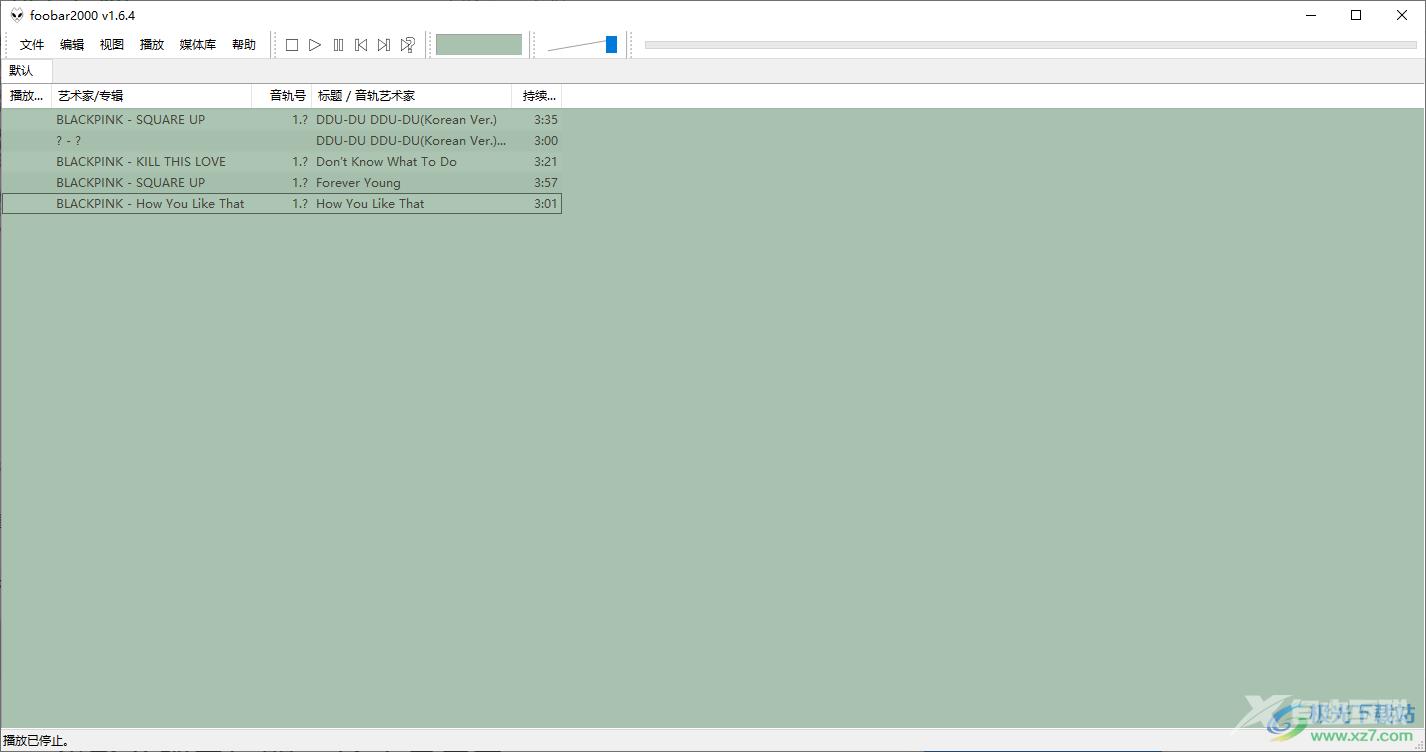Click the volume slider handle
This screenshot has height=752, width=1426.
point(611,44)
